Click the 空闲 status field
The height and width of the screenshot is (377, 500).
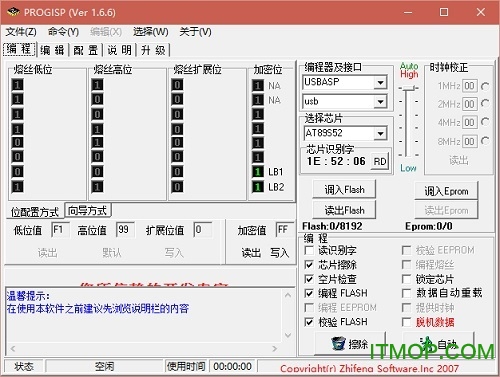pyautogui.click(x=104, y=366)
